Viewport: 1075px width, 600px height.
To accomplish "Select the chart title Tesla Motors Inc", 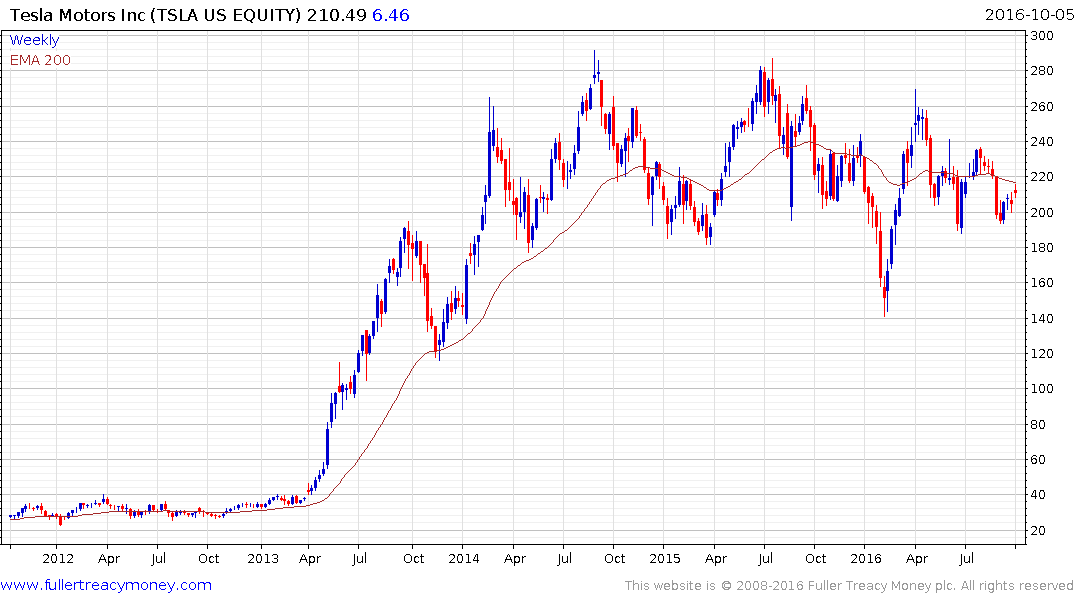I will [x=77, y=15].
